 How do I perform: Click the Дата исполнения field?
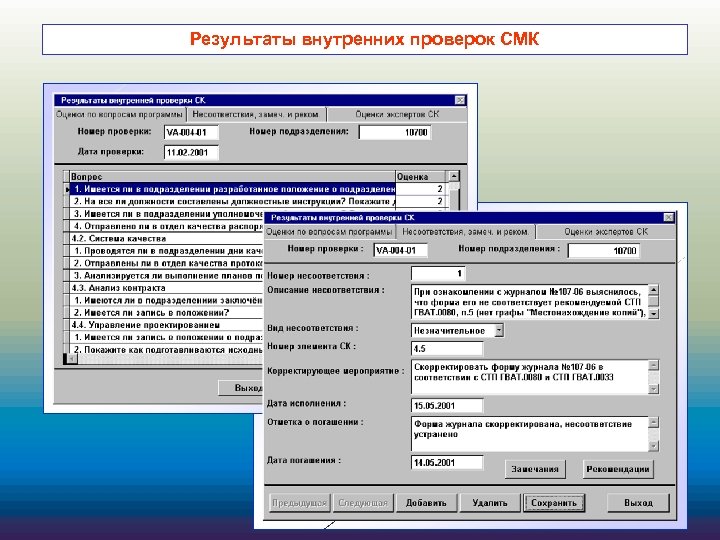pos(447,405)
